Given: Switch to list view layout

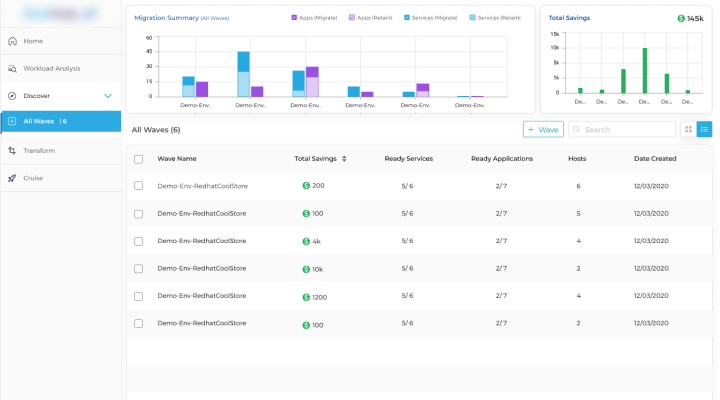Looking at the screenshot, I should [704, 129].
